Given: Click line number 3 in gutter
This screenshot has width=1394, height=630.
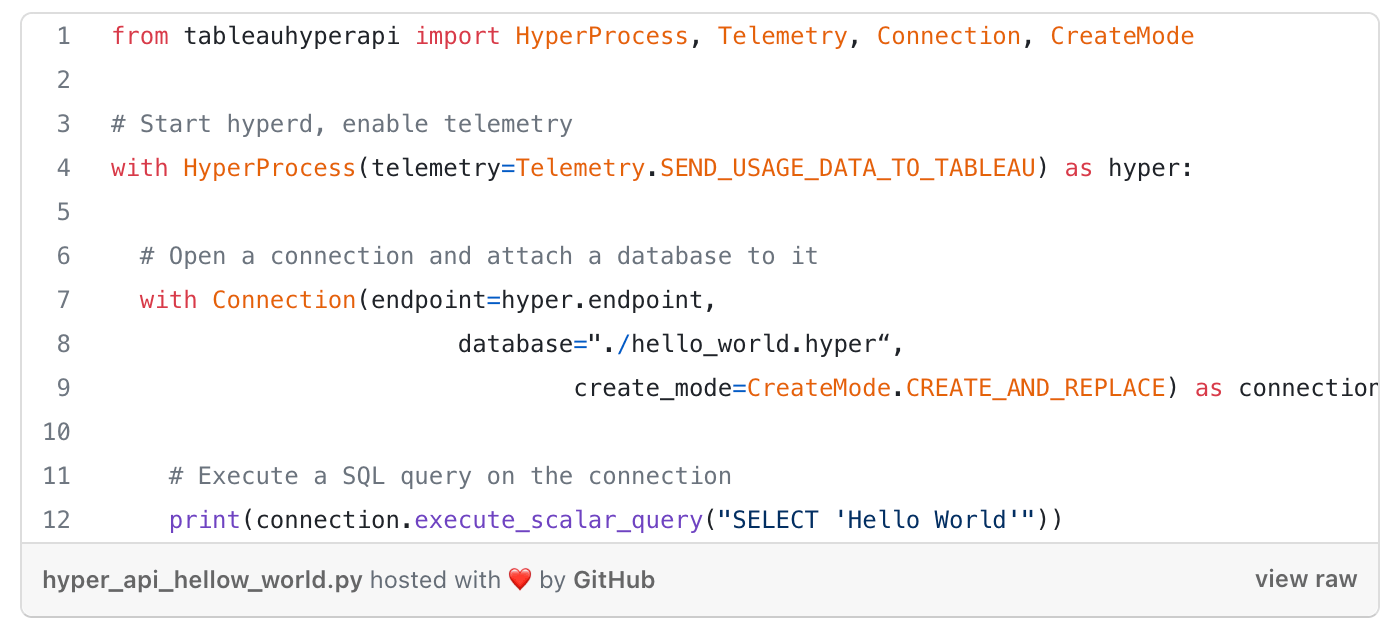Looking at the screenshot, I should click(63, 124).
